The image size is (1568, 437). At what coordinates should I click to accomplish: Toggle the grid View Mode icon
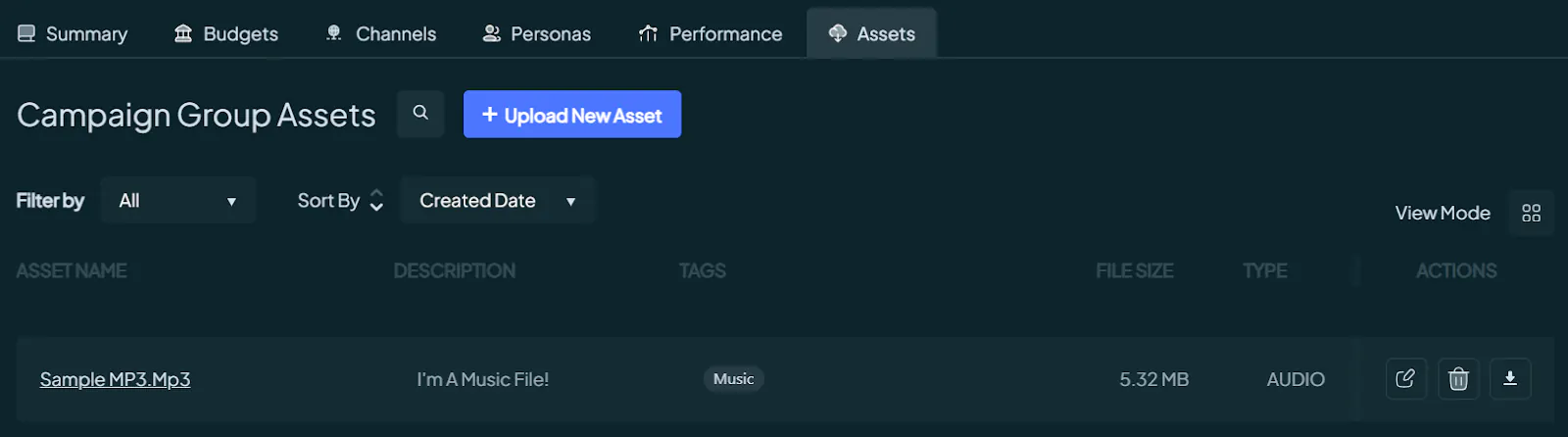(x=1531, y=213)
